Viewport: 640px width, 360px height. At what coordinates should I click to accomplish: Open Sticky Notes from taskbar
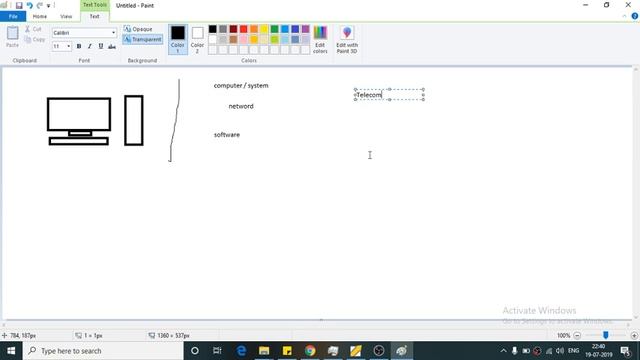[x=287, y=351]
